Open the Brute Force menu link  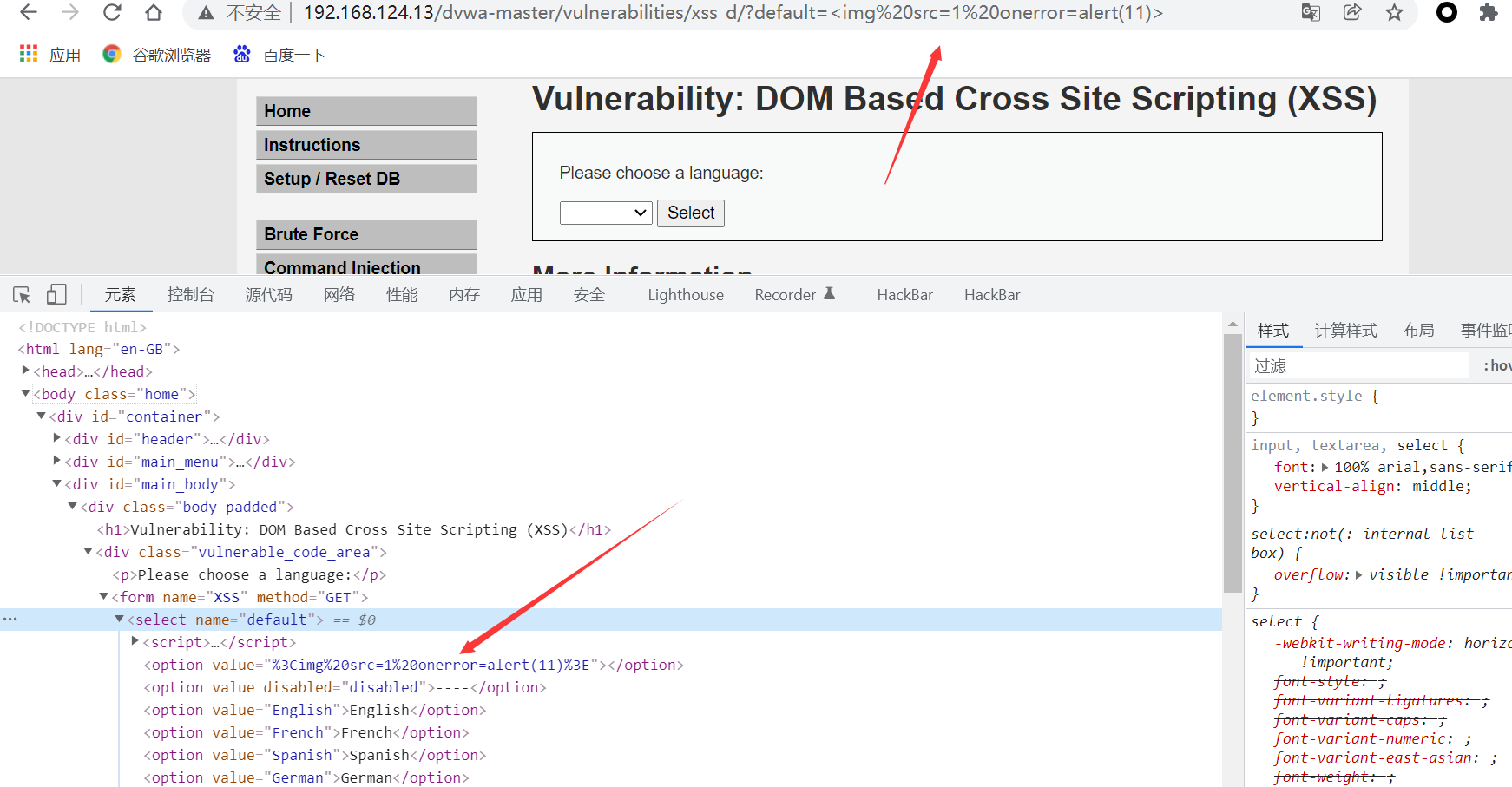pos(366,234)
